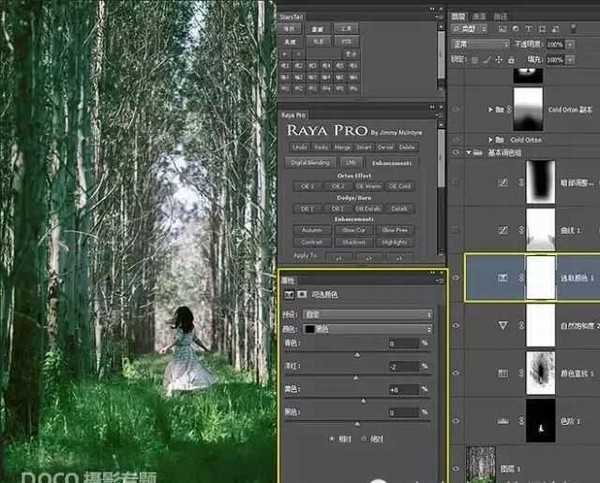This screenshot has height=483, width=600.
Task: Click the lock image pixels brush icon
Action: 485,58
